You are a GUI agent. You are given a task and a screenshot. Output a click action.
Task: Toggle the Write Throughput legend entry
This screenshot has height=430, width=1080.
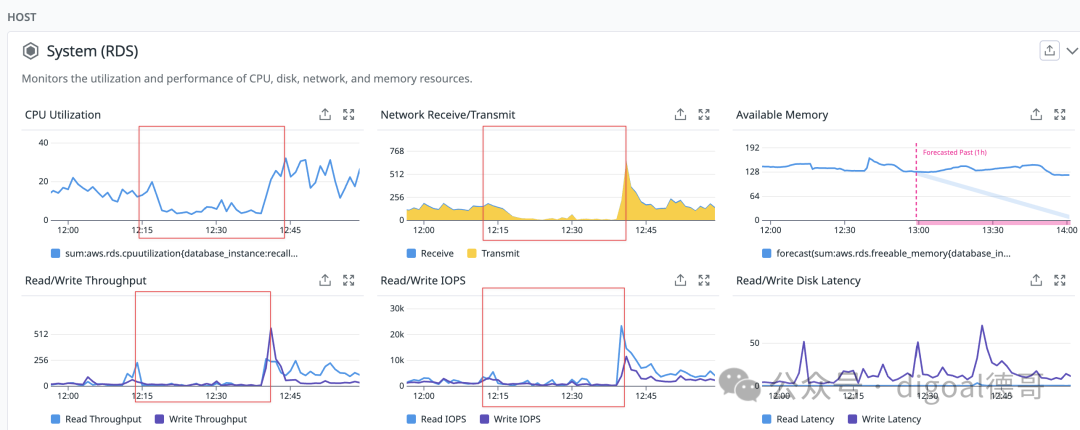point(200,419)
